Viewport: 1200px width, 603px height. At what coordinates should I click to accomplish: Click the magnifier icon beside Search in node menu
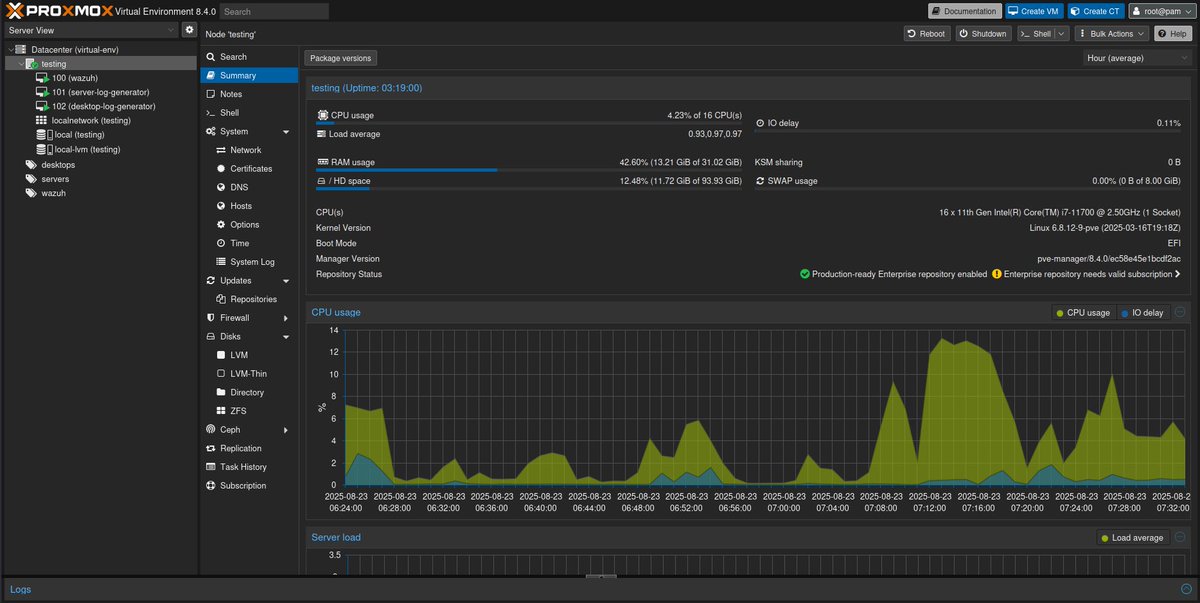[211, 57]
